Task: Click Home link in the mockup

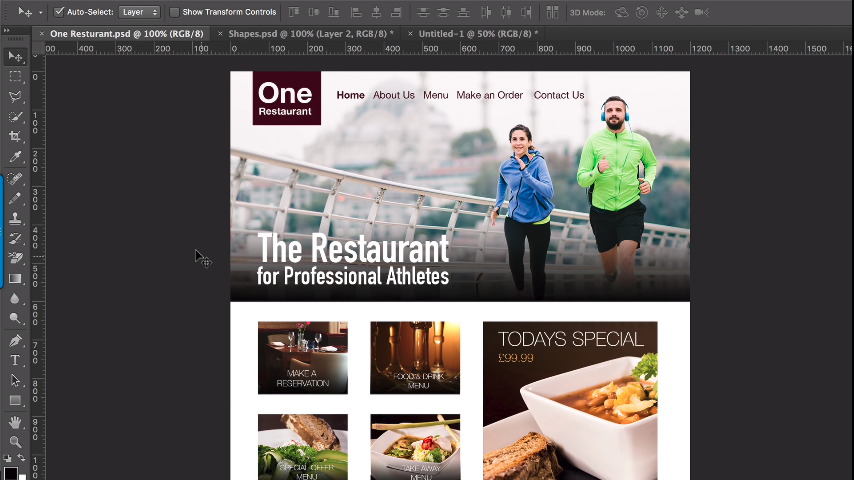Action: [x=350, y=95]
